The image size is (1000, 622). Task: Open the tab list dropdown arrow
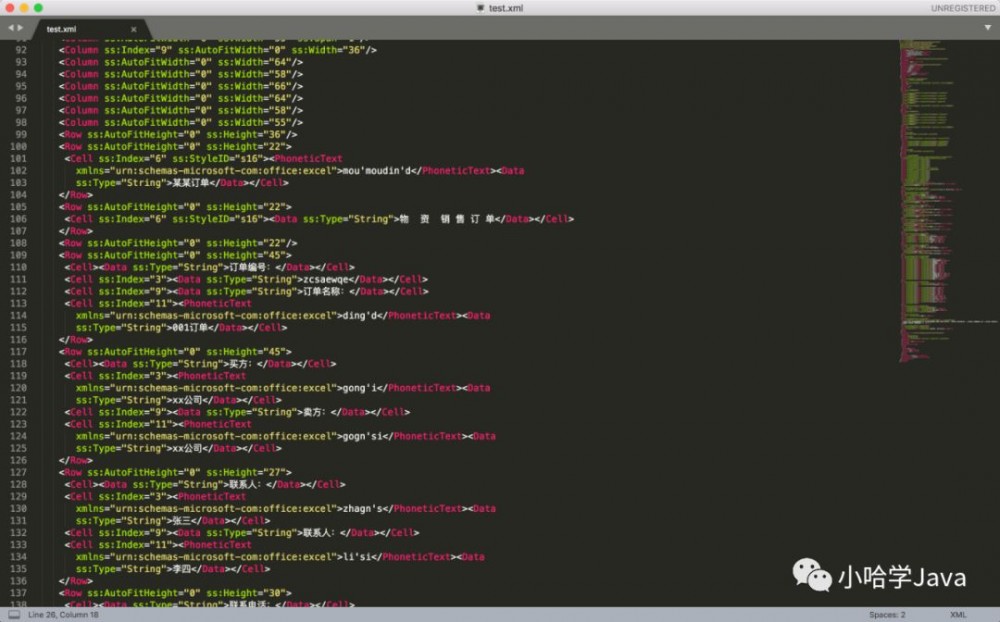pyautogui.click(x=987, y=28)
